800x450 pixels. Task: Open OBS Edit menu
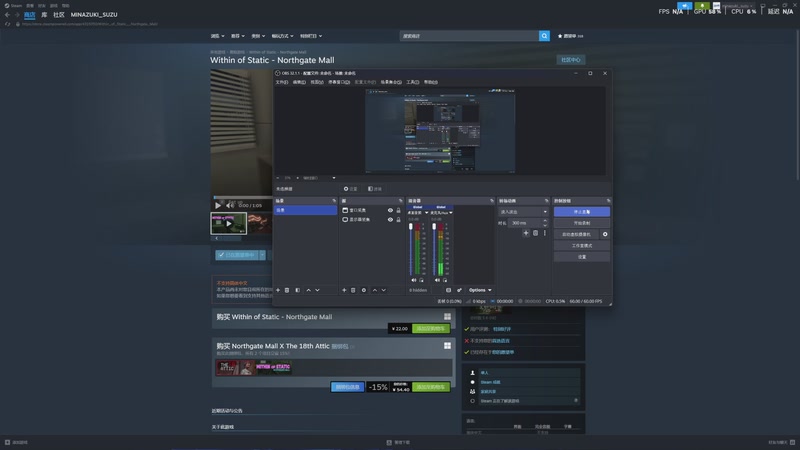click(299, 82)
